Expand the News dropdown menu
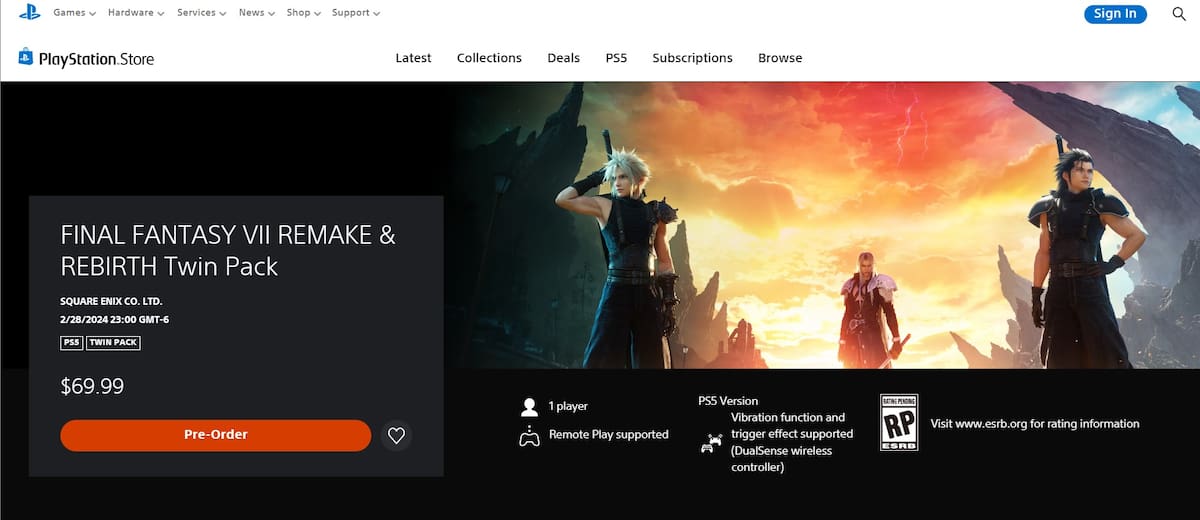Screen dimensions: 1200x520 point(256,13)
